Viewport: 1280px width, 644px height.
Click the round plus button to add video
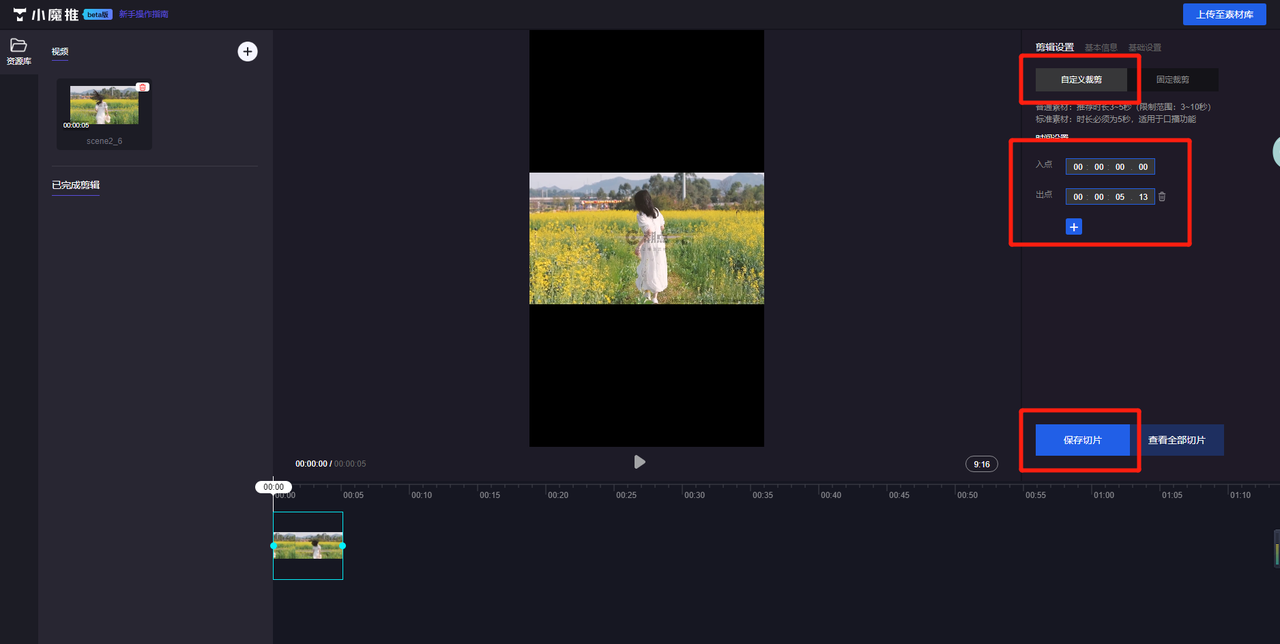(x=247, y=51)
